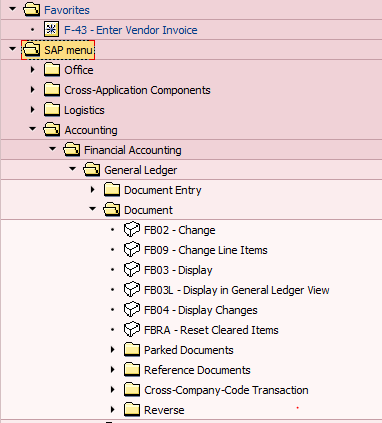Select FBRA - Reset Cleared Items text
This screenshot has height=423, width=382.
point(211,330)
